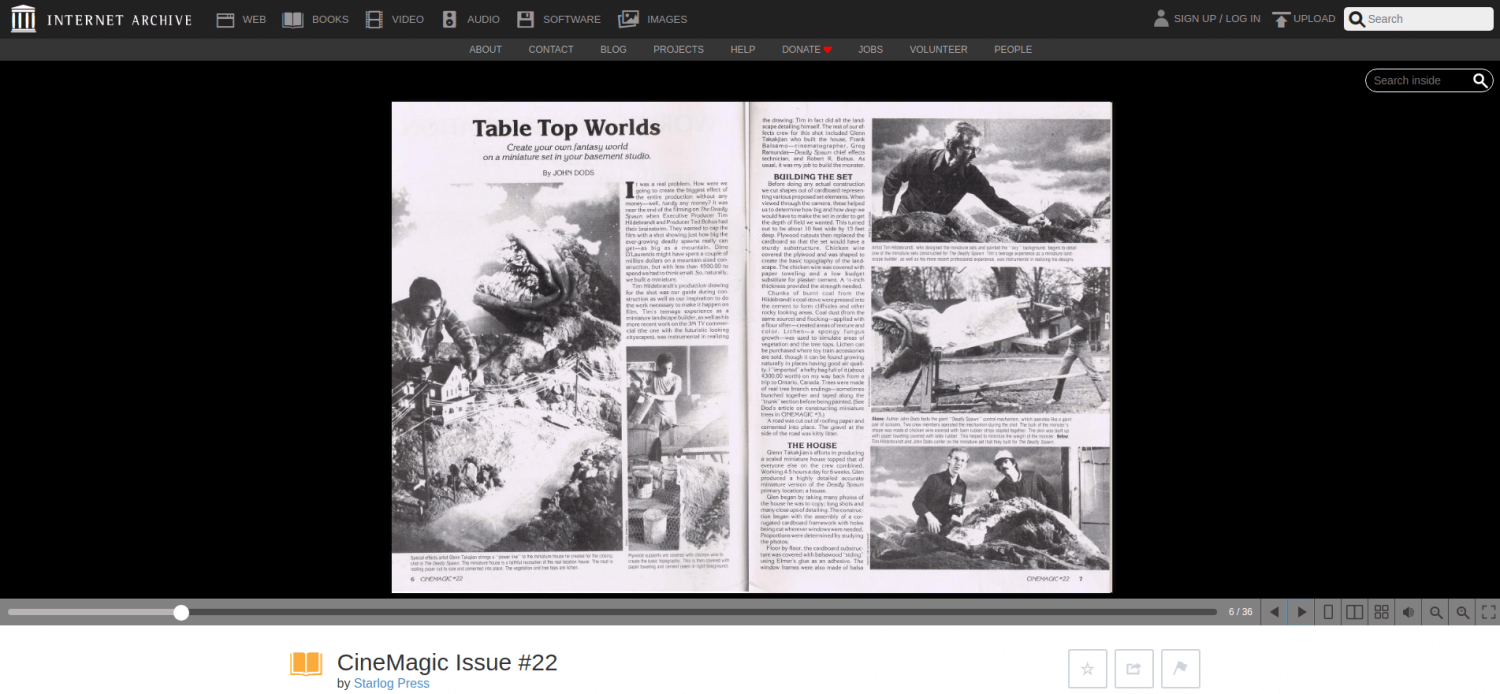Favorite this item with star button

(x=1087, y=669)
